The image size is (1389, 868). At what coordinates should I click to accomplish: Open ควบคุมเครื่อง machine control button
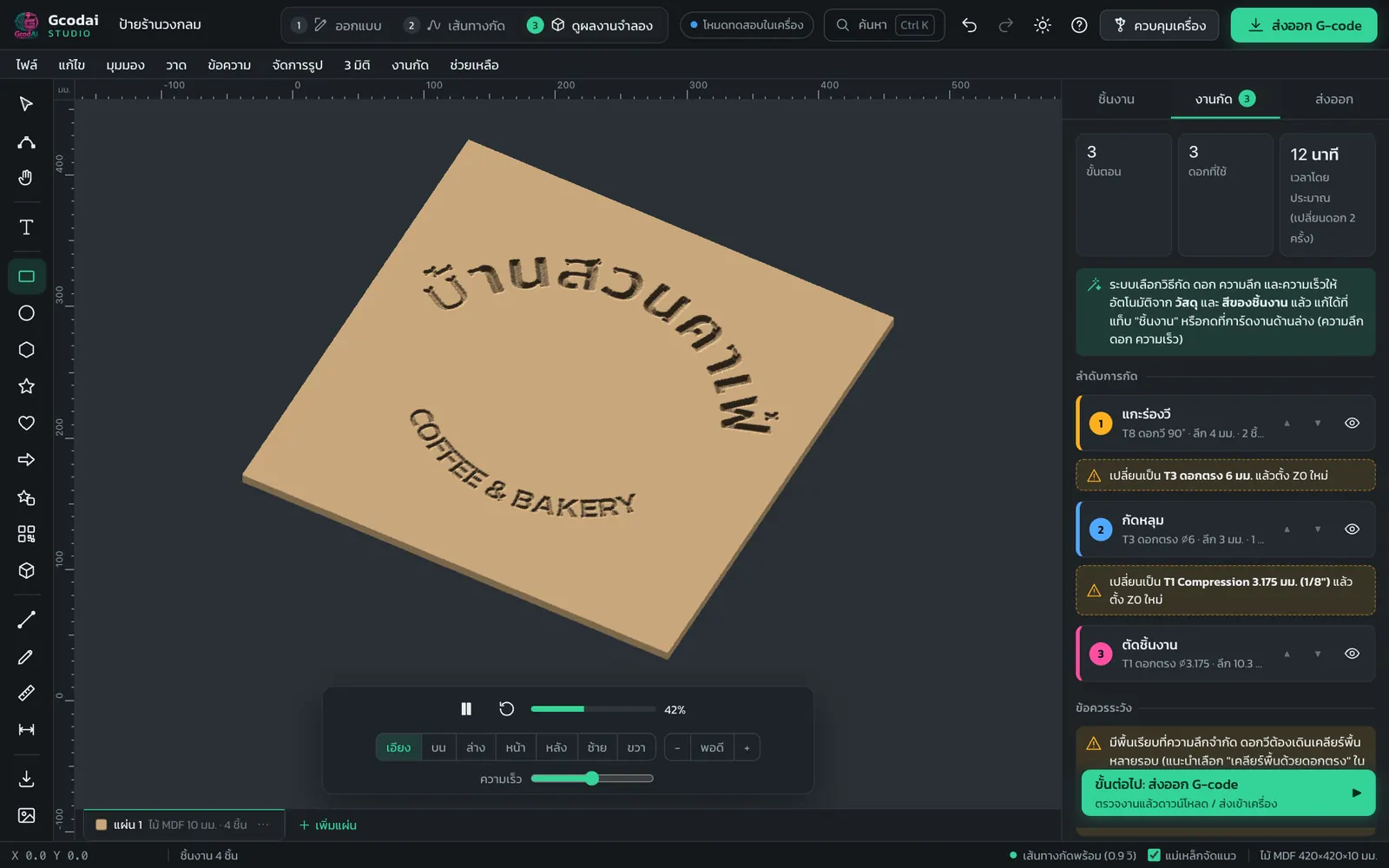(1159, 25)
